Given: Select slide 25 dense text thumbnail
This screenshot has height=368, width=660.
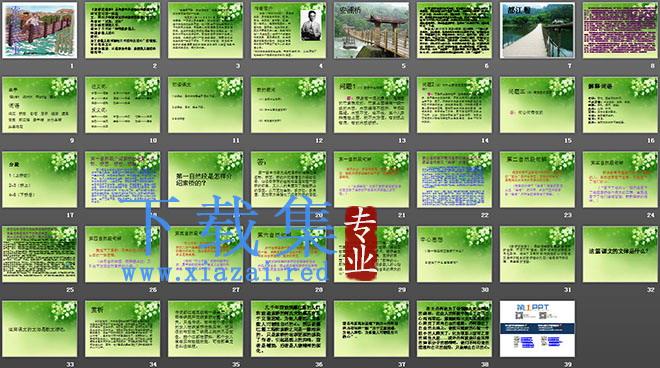Looking at the screenshot, I should pyautogui.click(x=40, y=254).
